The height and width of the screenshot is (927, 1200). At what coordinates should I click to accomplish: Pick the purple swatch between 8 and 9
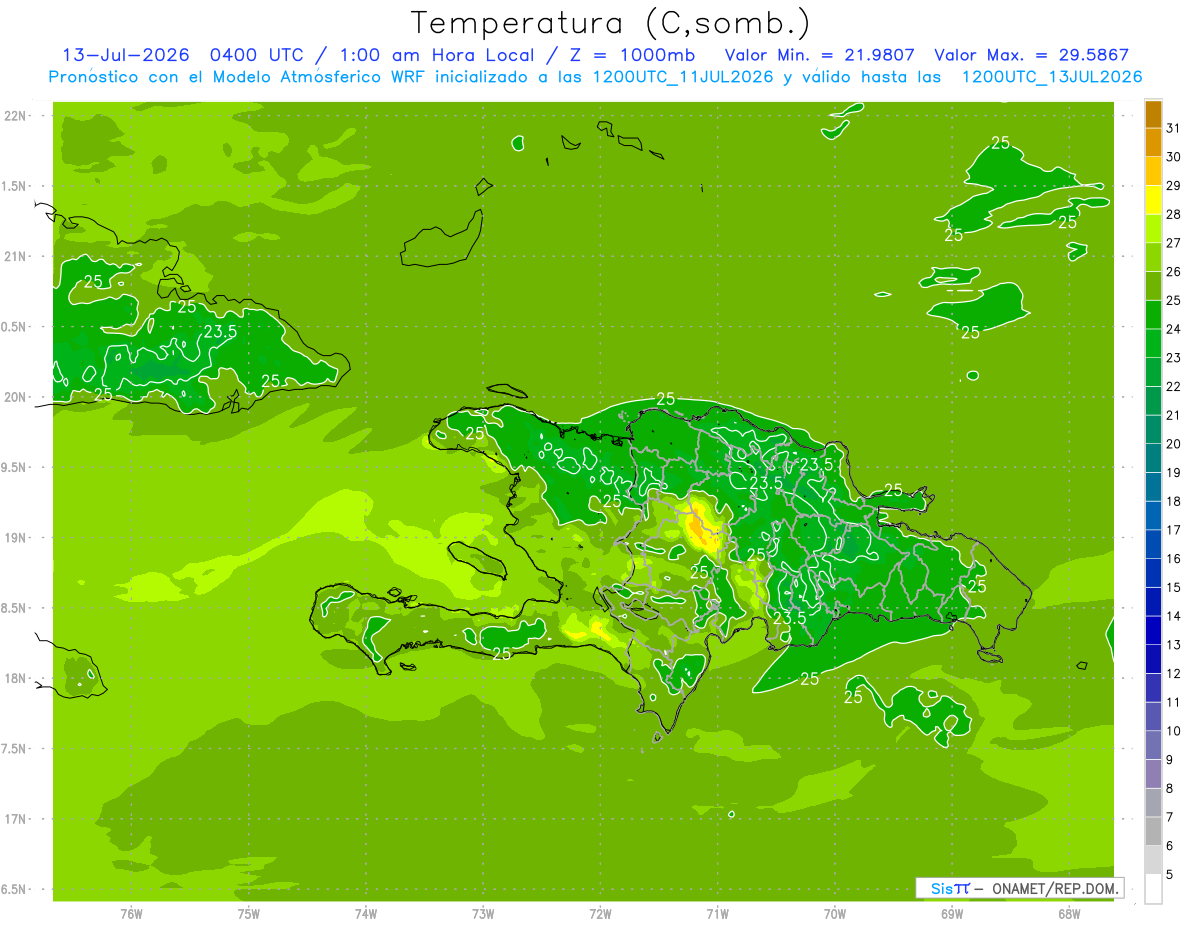(x=1153, y=774)
